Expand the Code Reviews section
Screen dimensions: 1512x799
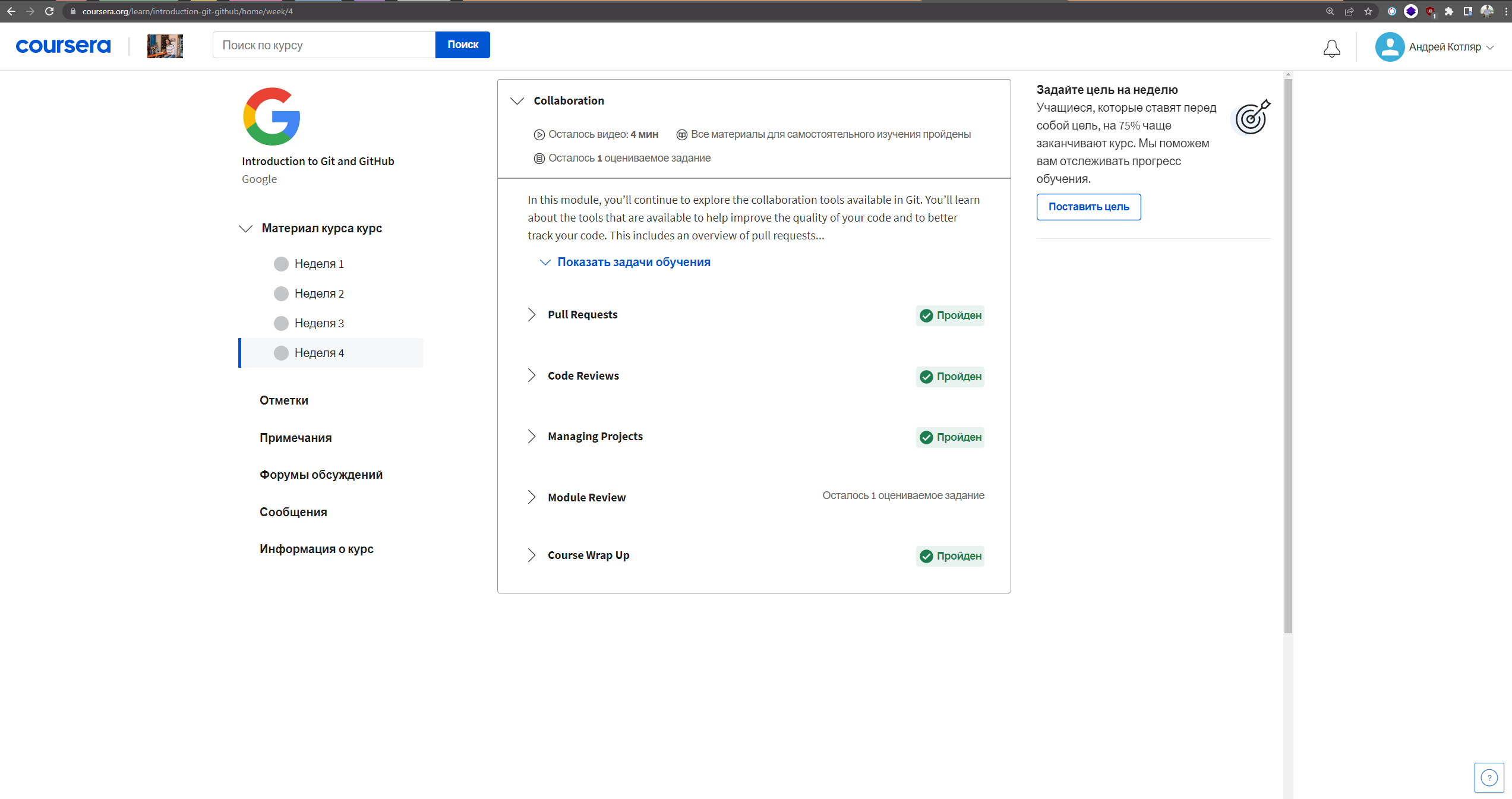coord(531,375)
